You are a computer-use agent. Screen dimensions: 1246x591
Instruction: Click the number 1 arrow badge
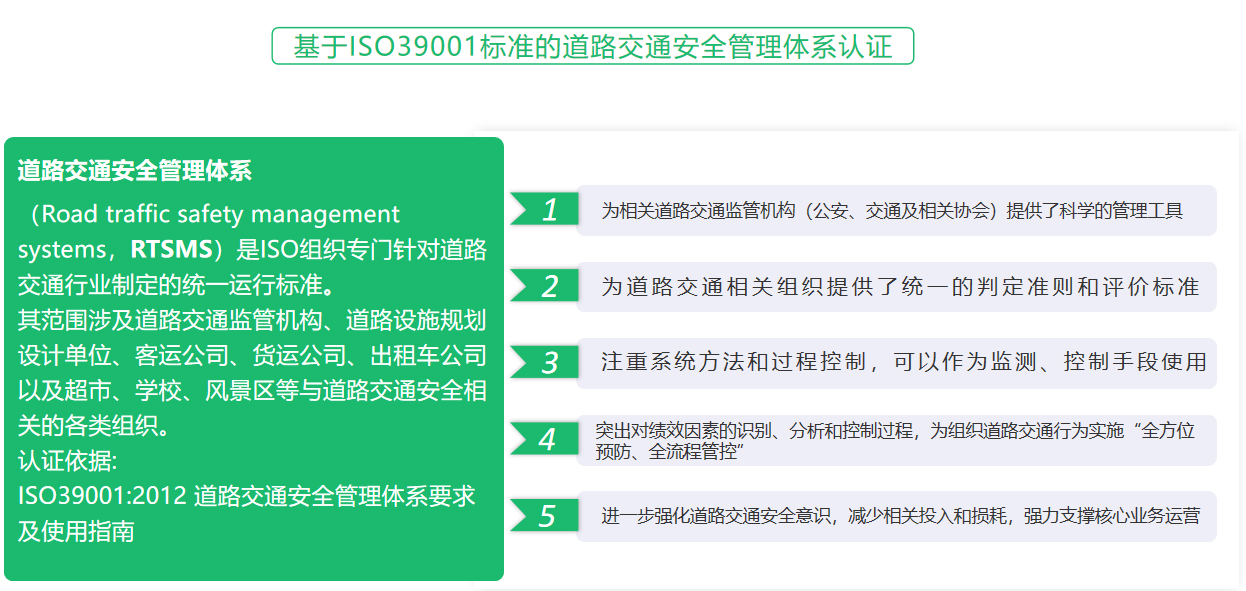545,210
